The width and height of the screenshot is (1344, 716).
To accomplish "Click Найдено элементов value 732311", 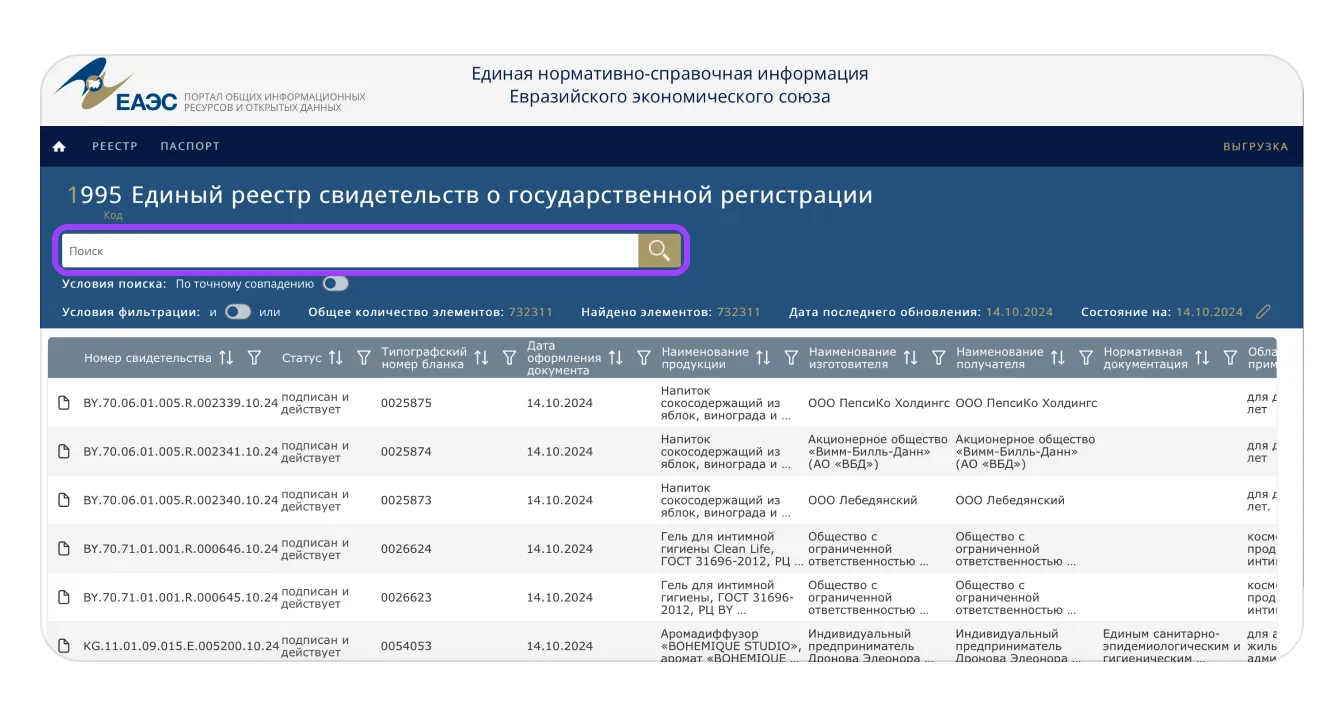I will pyautogui.click(x=739, y=312).
